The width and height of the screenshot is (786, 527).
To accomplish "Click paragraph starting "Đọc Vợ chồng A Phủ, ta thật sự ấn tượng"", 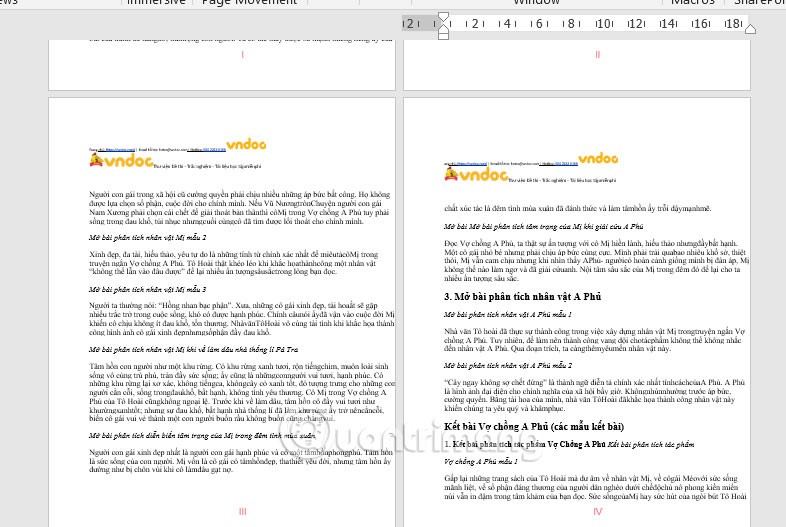I will (x=597, y=261).
